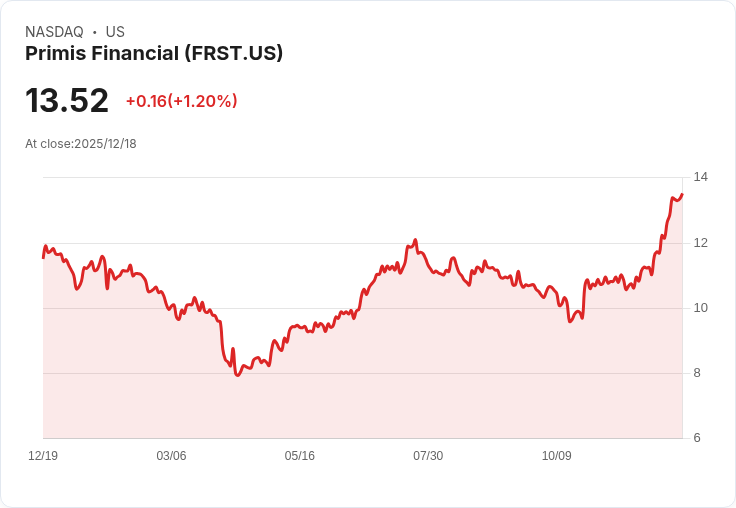Image resolution: width=736 pixels, height=508 pixels.
Task: Click the Primis Financial (FRST.US) title
Action: (154, 54)
